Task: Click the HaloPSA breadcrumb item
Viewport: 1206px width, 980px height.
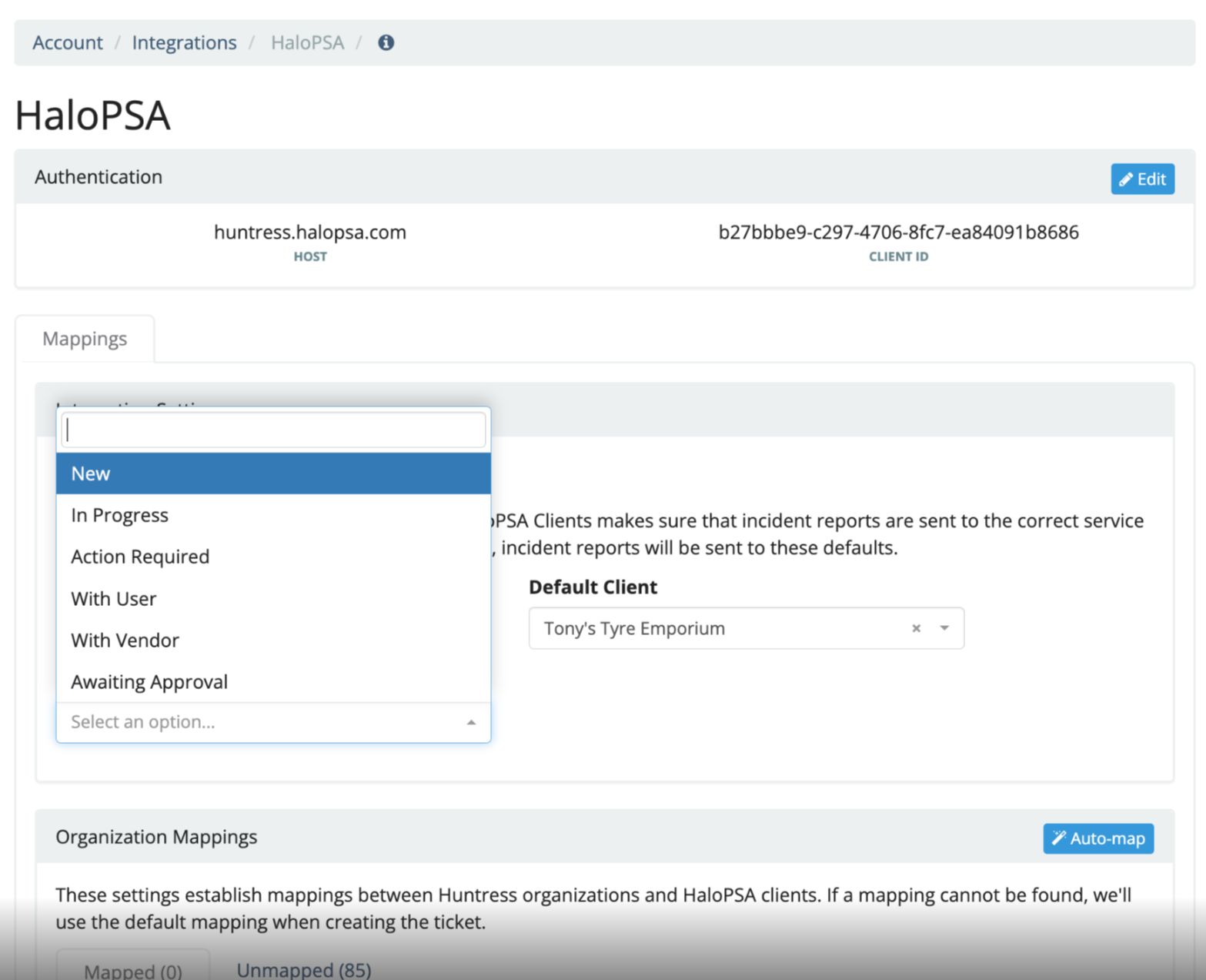Action: (307, 43)
